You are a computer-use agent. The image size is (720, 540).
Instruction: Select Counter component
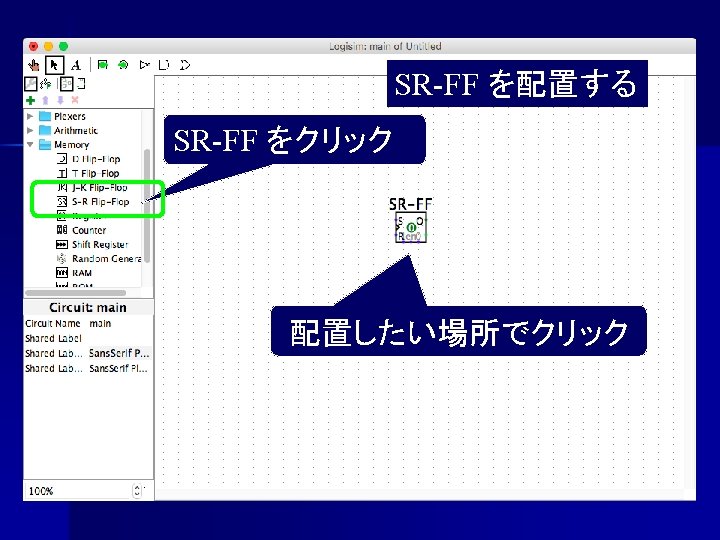81,230
